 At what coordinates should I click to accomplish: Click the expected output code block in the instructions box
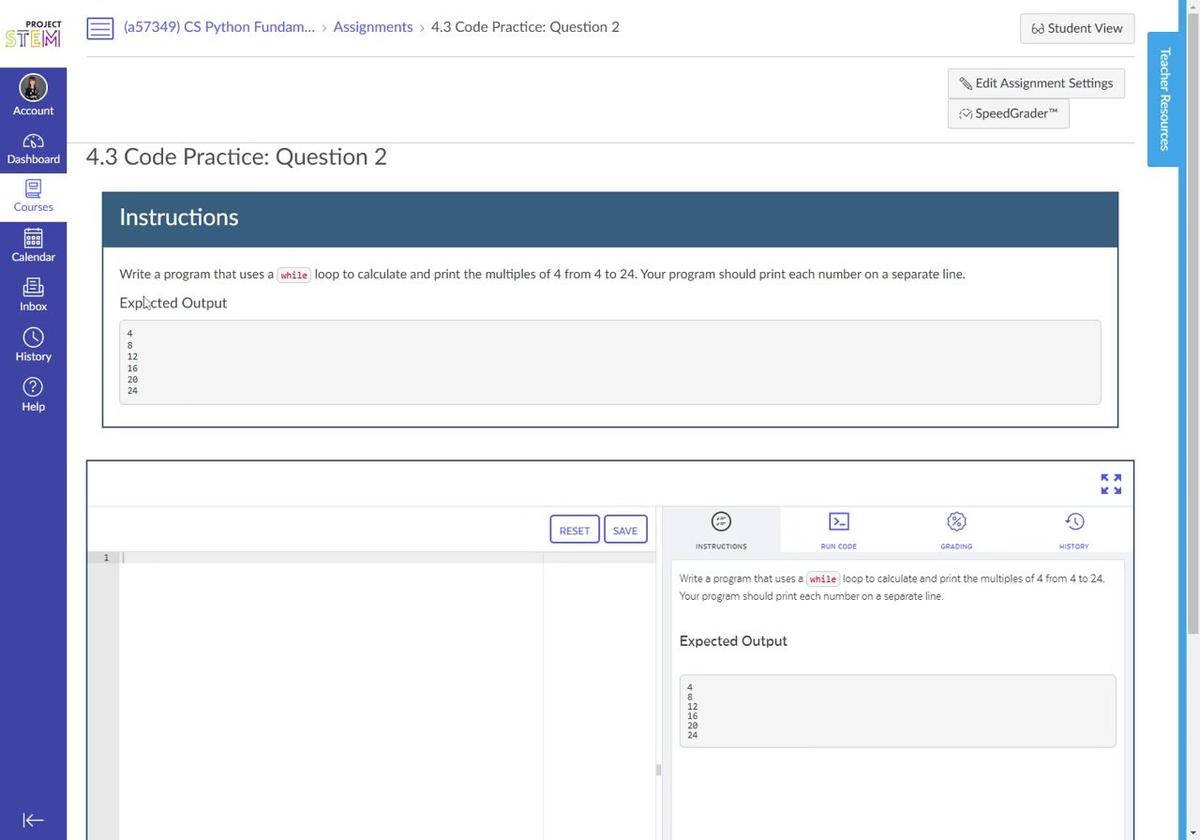pos(610,362)
